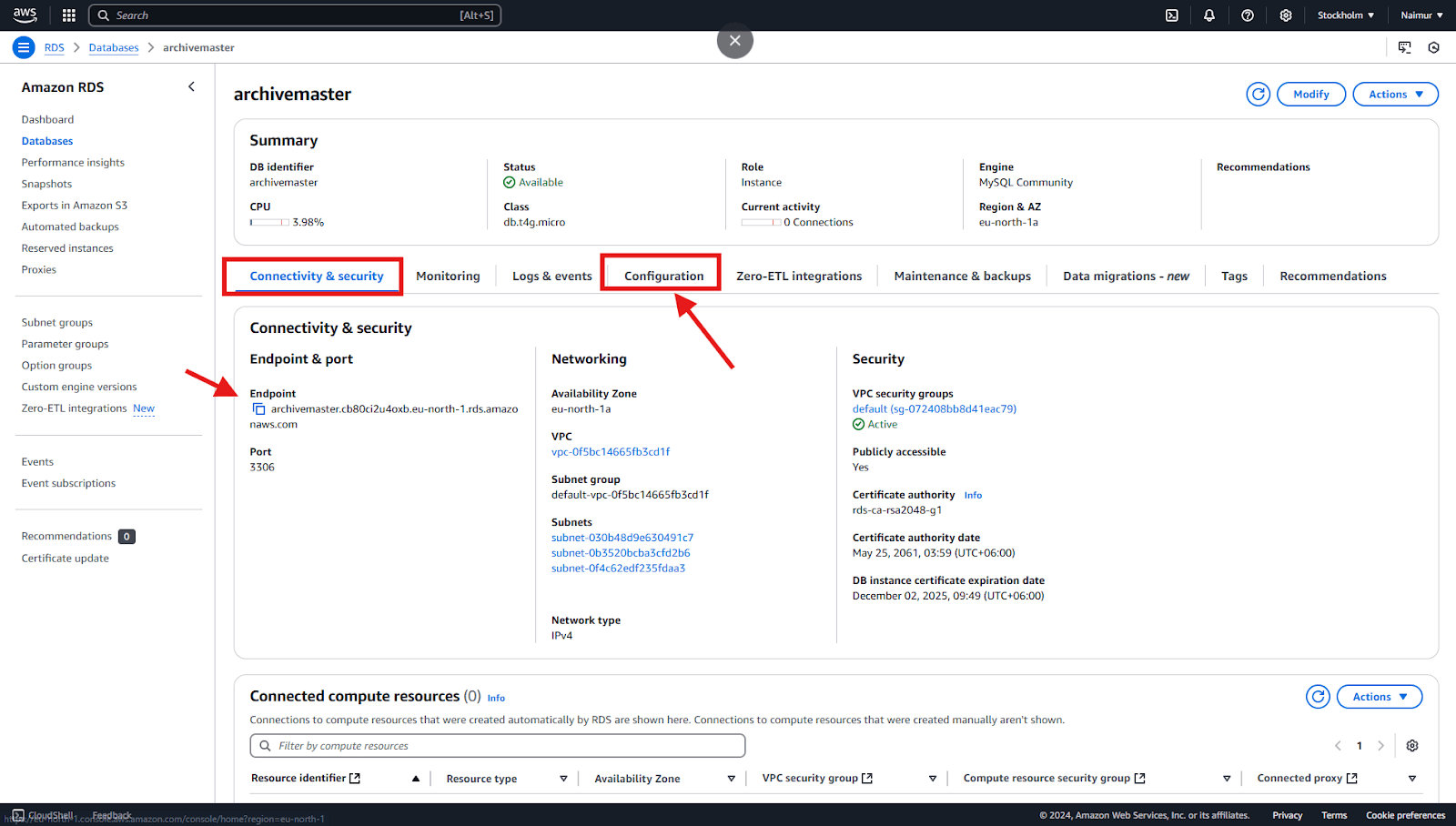Open the AWS services grid menu

click(68, 15)
